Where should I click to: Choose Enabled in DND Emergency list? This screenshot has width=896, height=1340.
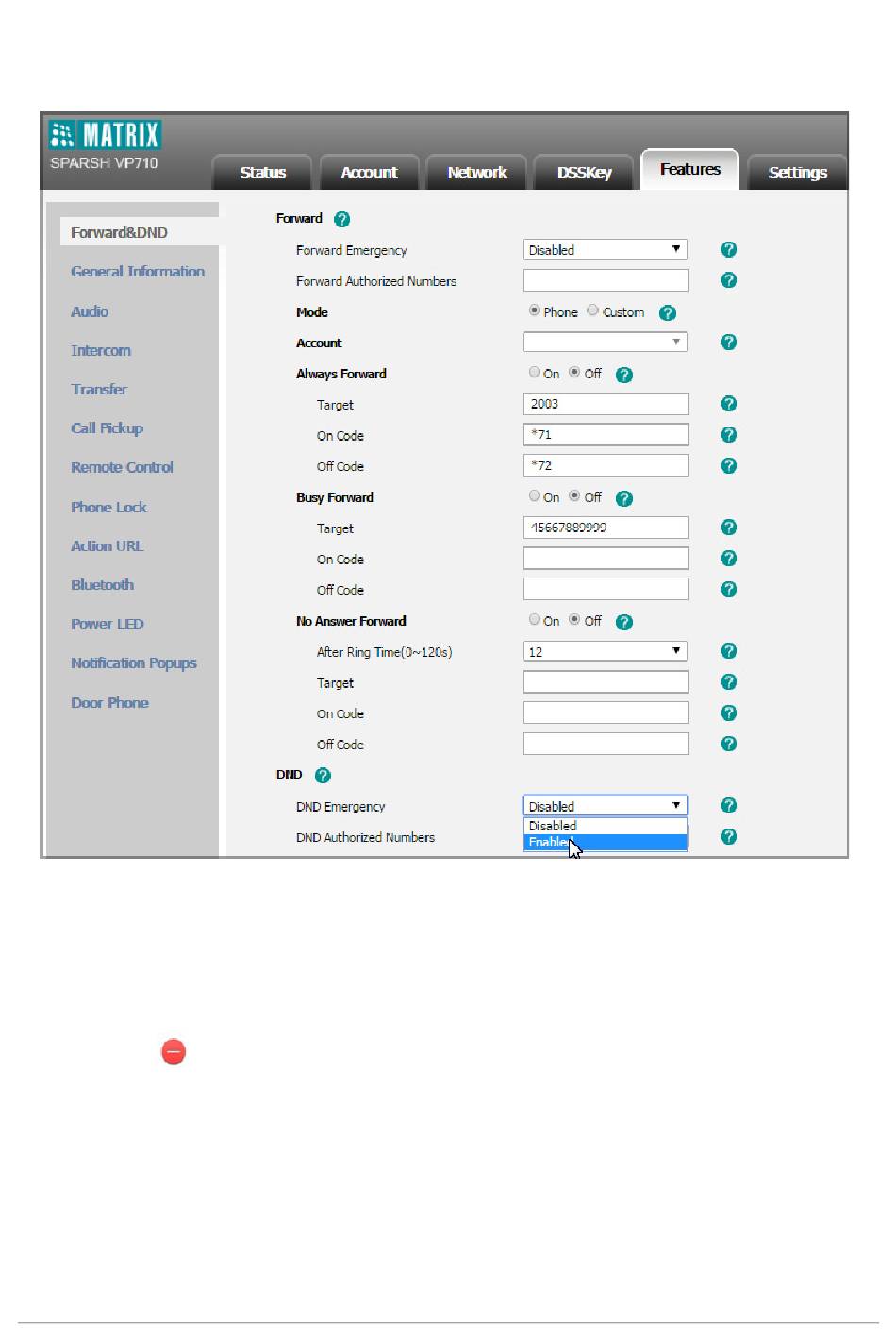(x=606, y=842)
